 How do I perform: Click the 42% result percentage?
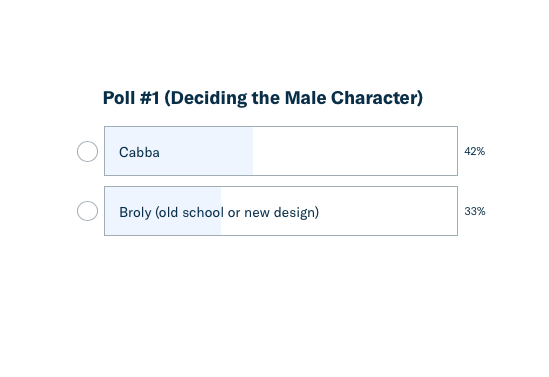pyautogui.click(x=474, y=151)
